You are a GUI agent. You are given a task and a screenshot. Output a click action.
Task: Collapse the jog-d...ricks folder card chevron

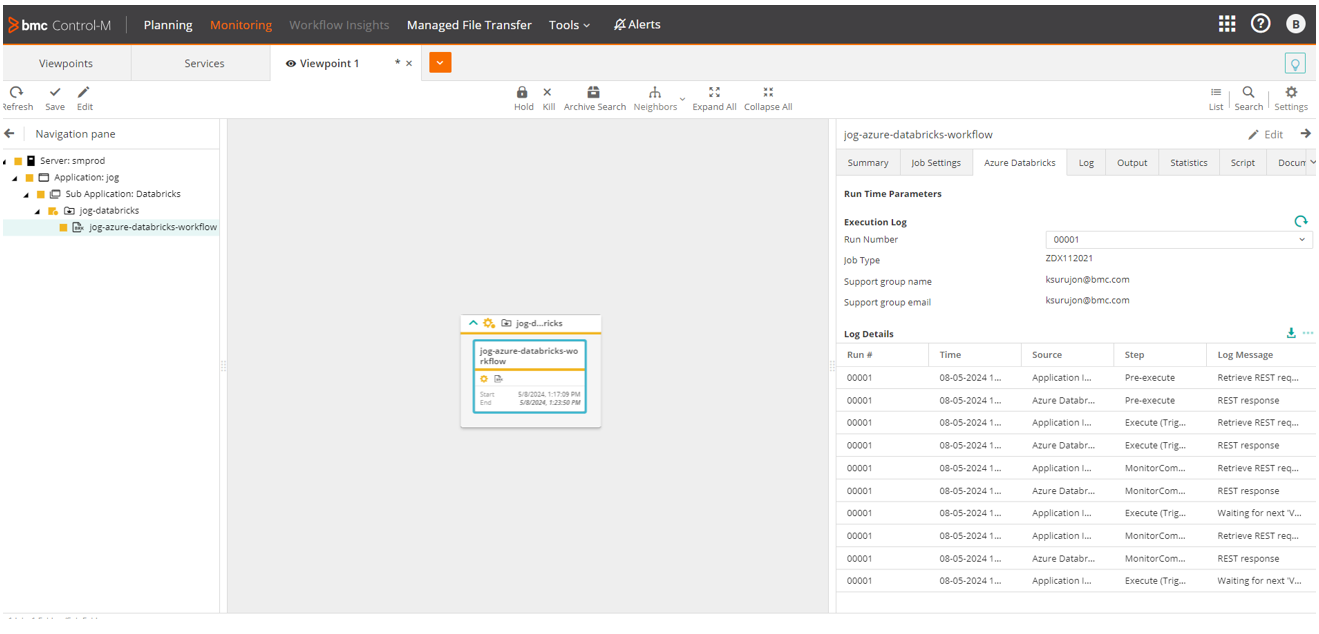click(473, 323)
